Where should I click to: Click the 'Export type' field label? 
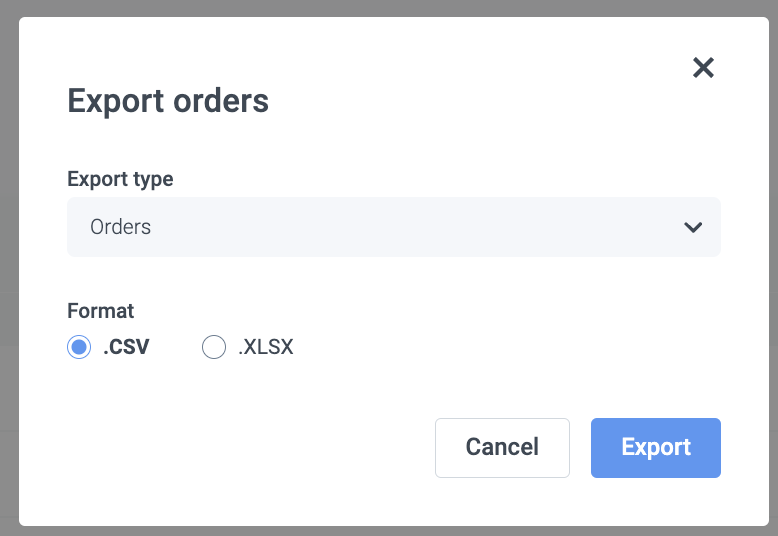tap(120, 179)
